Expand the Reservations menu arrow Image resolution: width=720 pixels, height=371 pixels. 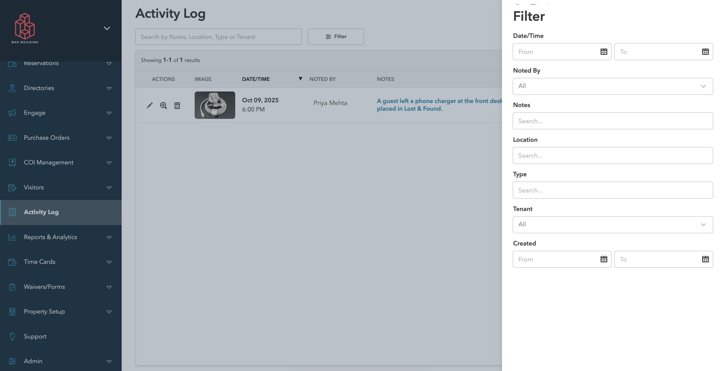pyautogui.click(x=109, y=63)
